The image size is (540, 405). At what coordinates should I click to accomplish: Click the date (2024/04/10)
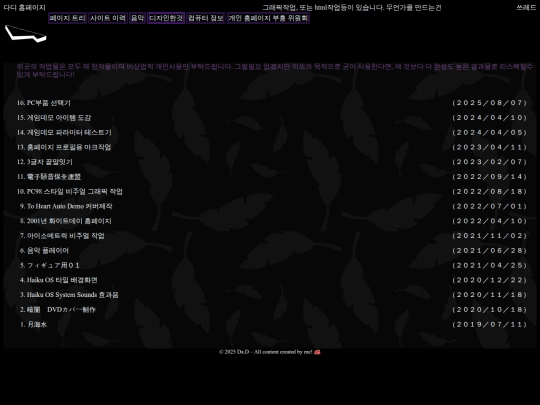[489, 118]
